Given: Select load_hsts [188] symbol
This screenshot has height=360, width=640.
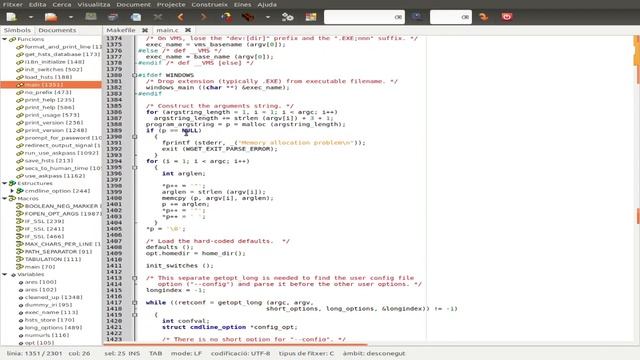Looking at the screenshot, I should point(44,77).
